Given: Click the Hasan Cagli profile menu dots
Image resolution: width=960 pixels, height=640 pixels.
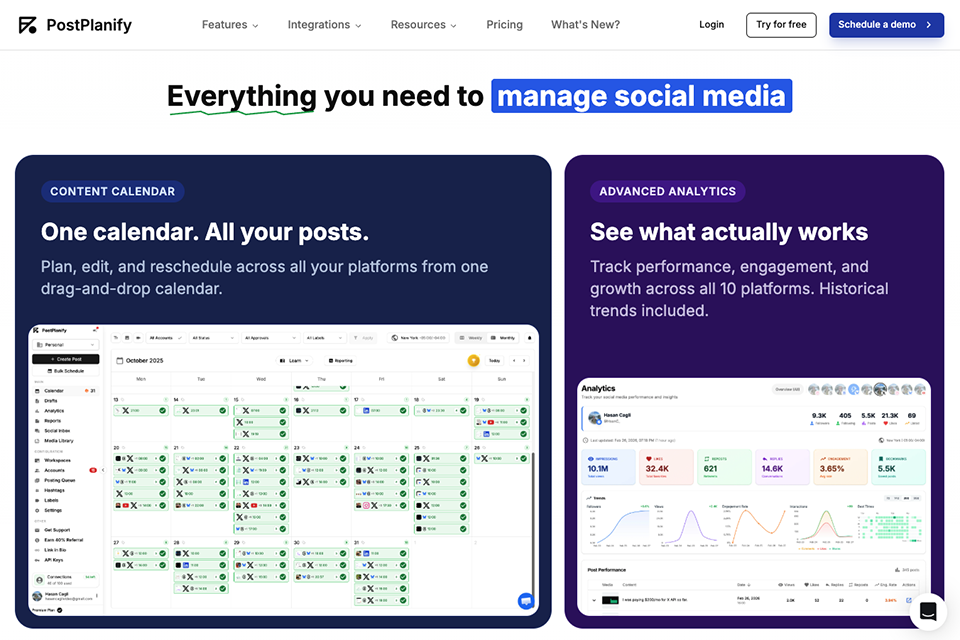Looking at the screenshot, I should (x=97, y=595).
